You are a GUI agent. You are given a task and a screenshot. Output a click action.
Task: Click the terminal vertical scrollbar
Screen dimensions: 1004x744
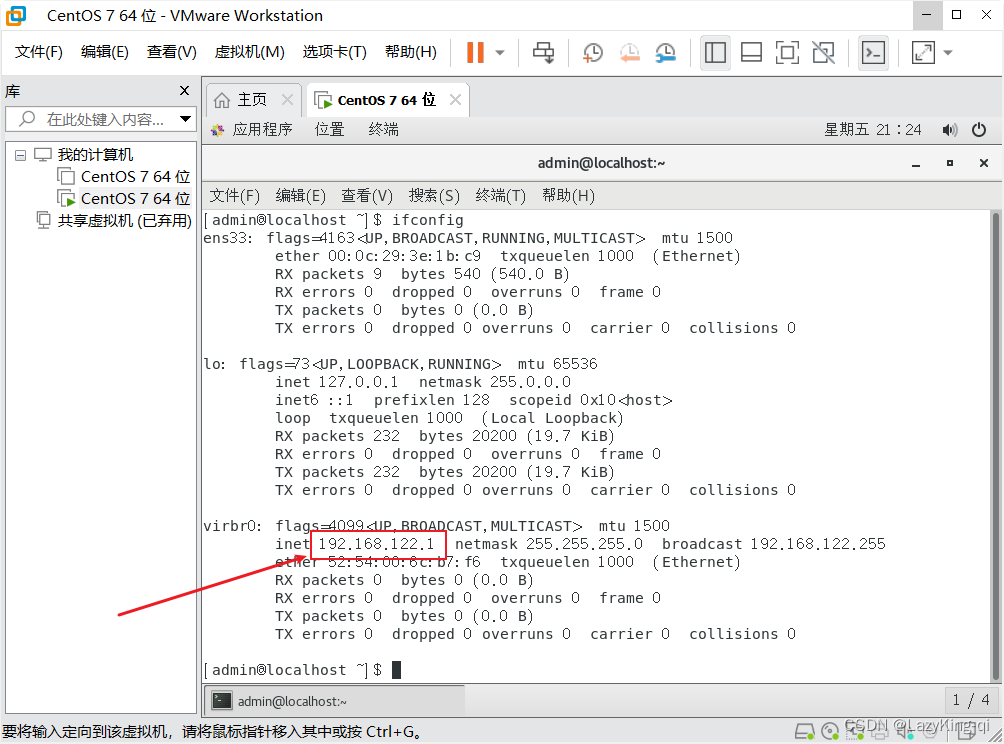pos(996,446)
